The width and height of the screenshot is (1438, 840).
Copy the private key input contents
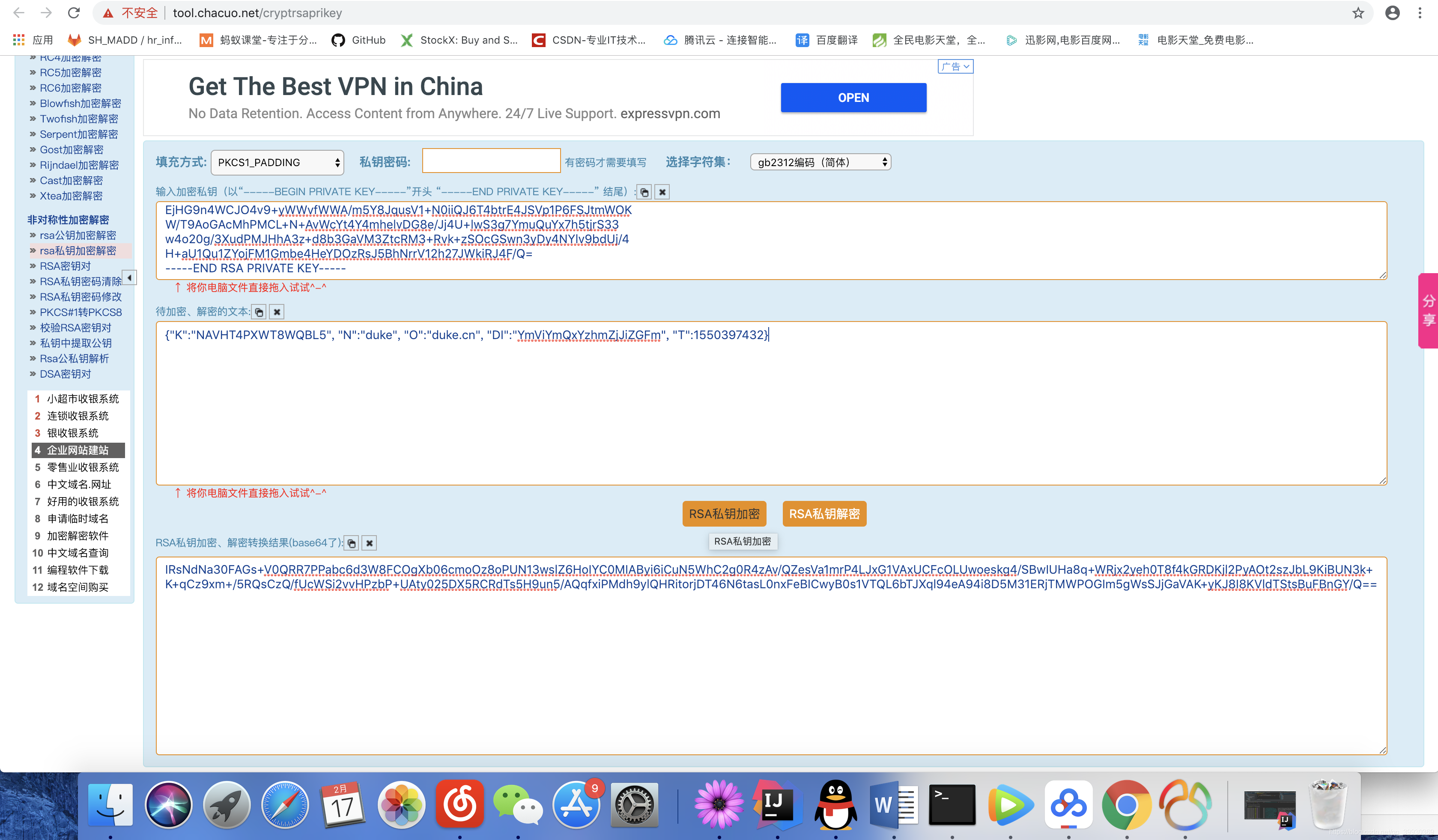(644, 192)
